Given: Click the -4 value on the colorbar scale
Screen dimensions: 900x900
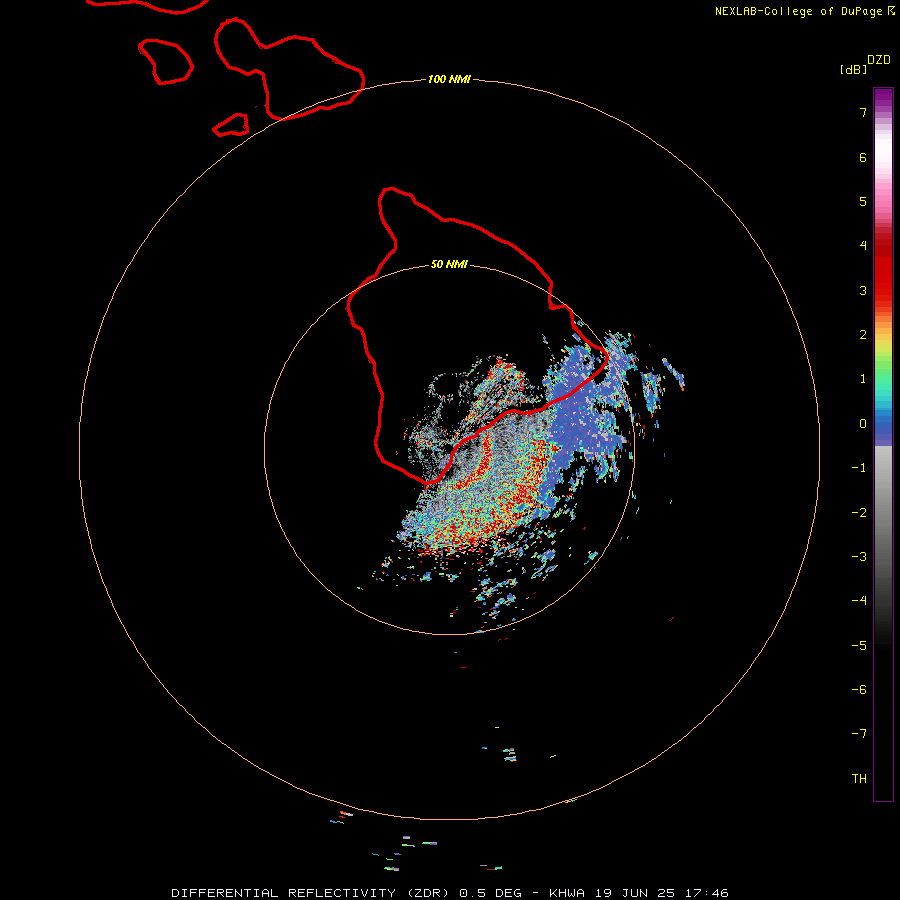Looking at the screenshot, I should (859, 600).
